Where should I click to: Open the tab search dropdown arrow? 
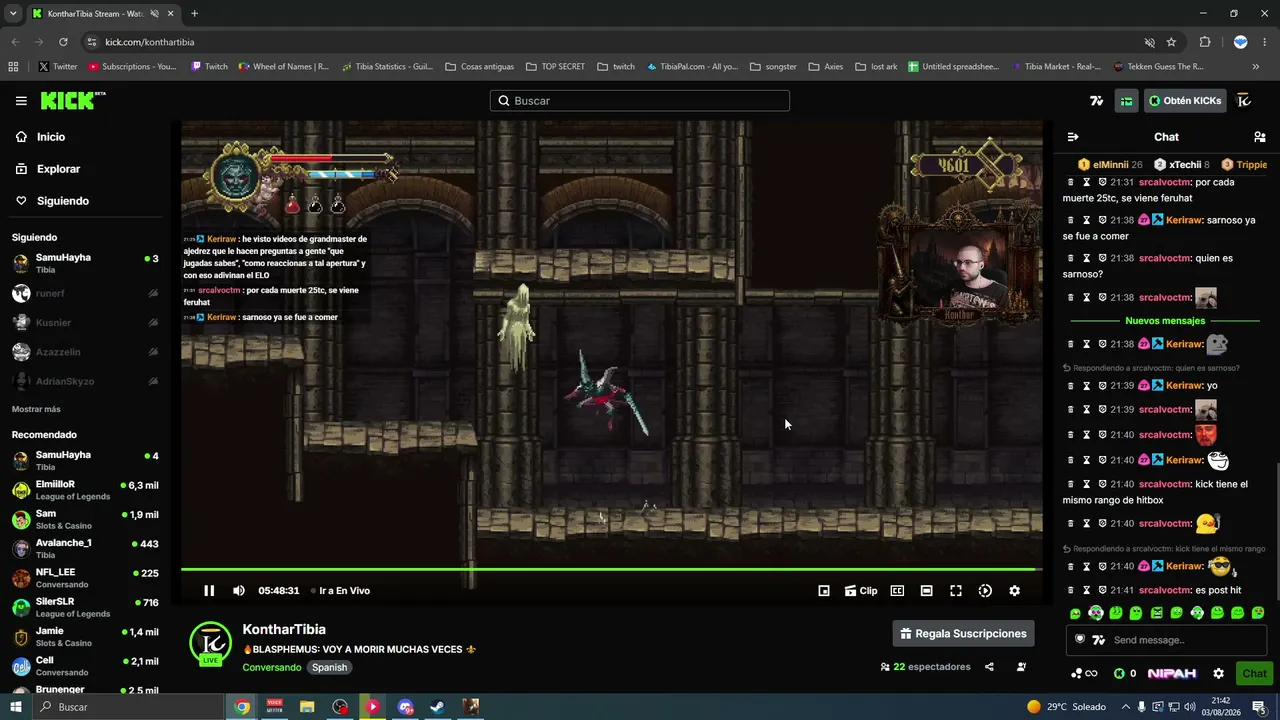[13, 14]
